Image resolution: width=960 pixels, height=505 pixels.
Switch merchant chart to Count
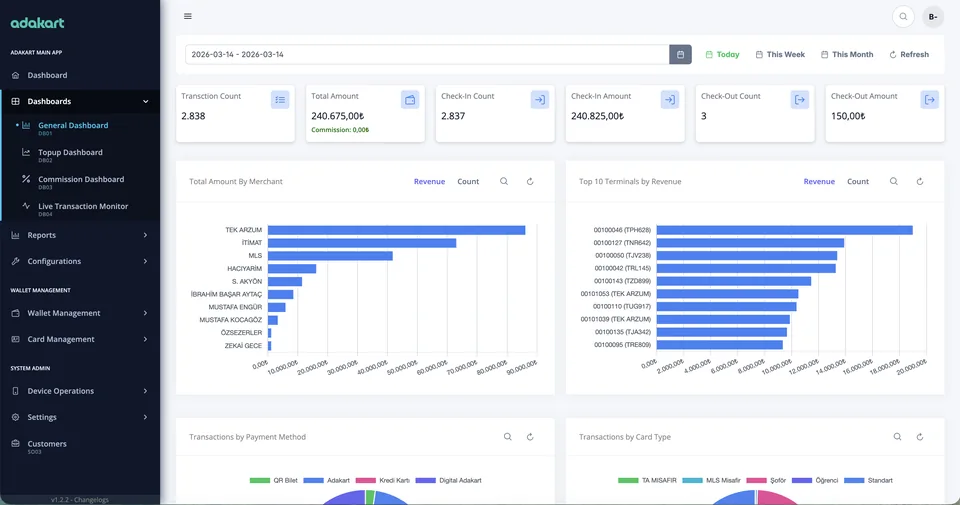468,182
